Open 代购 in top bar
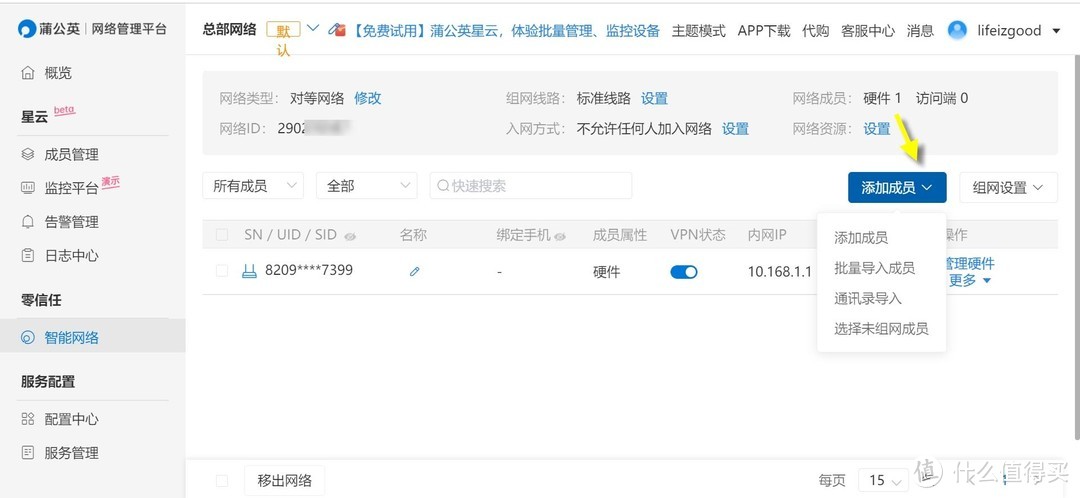Image resolution: width=1080 pixels, height=498 pixels. point(816,31)
